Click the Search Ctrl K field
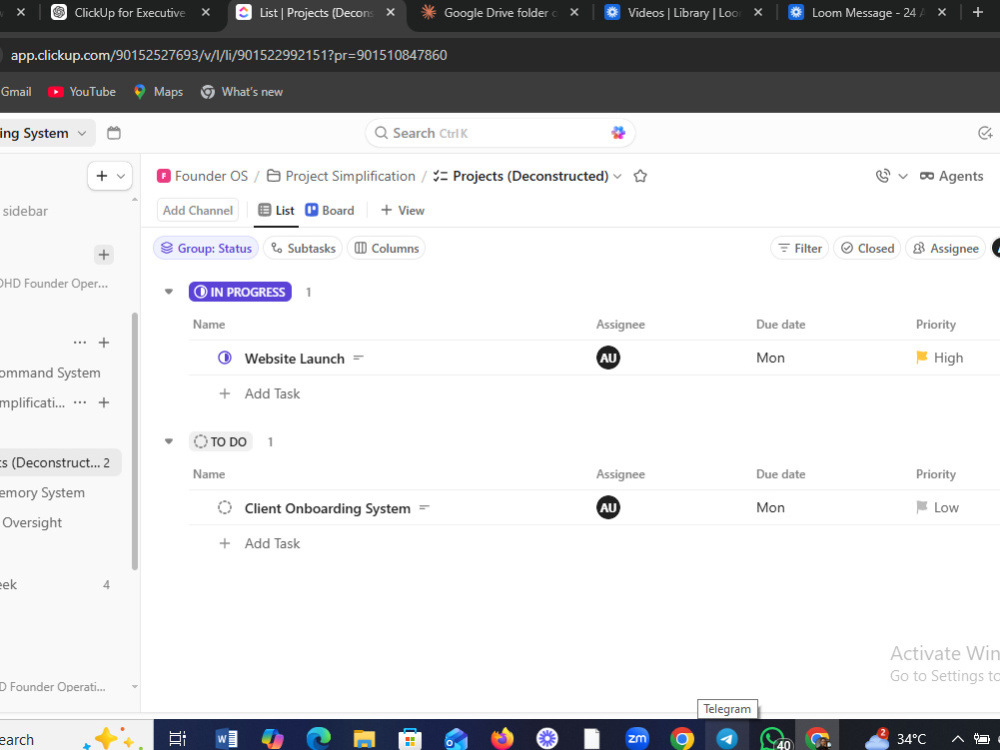This screenshot has height=750, width=1000. (x=500, y=133)
